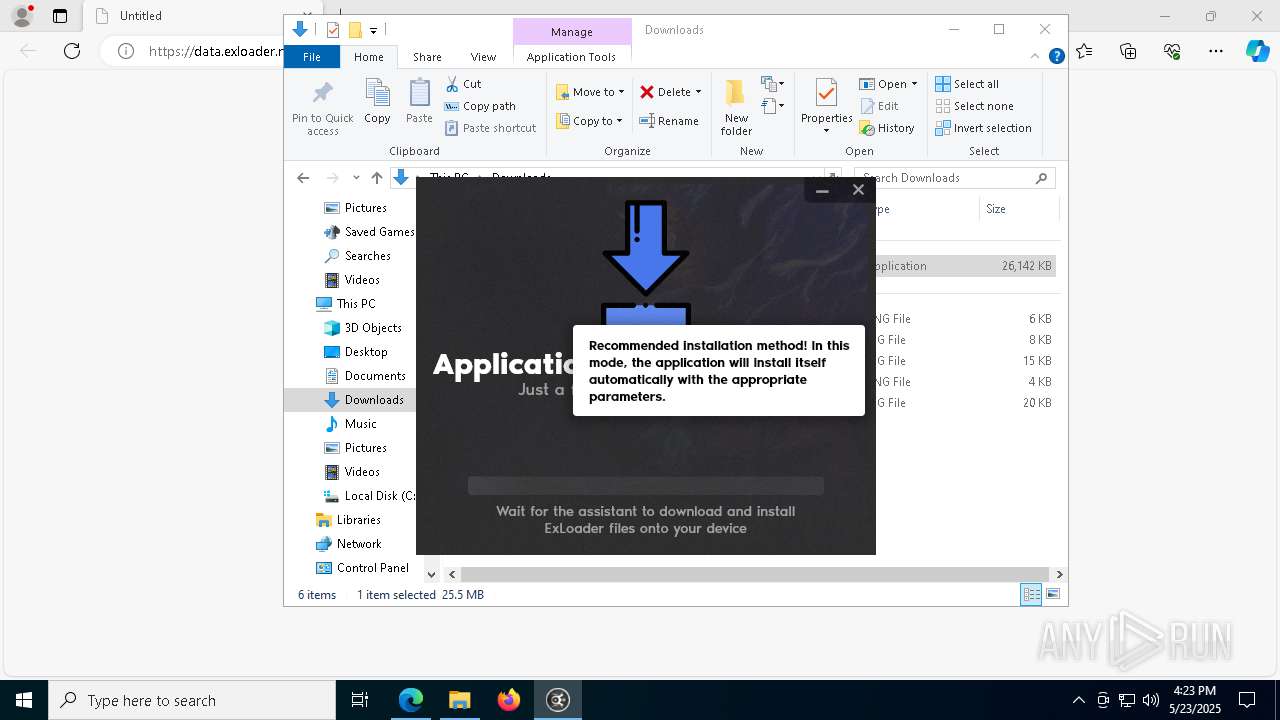Image resolution: width=1280 pixels, height=720 pixels.
Task: Click Explorer Help question mark icon
Action: [1056, 57]
